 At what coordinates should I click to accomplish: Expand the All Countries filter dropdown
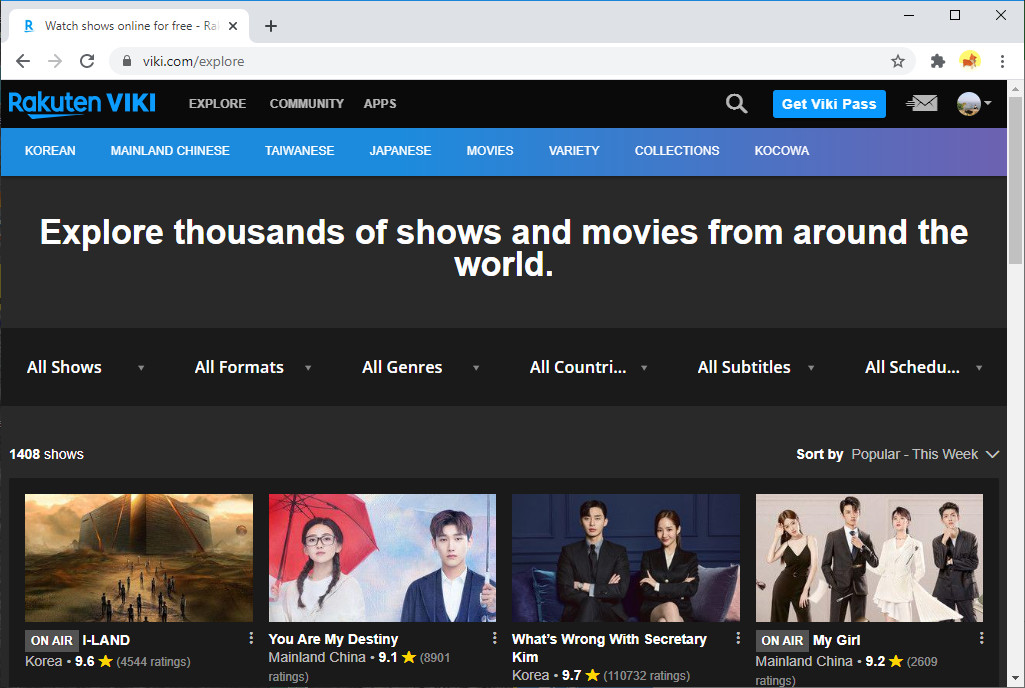(588, 368)
